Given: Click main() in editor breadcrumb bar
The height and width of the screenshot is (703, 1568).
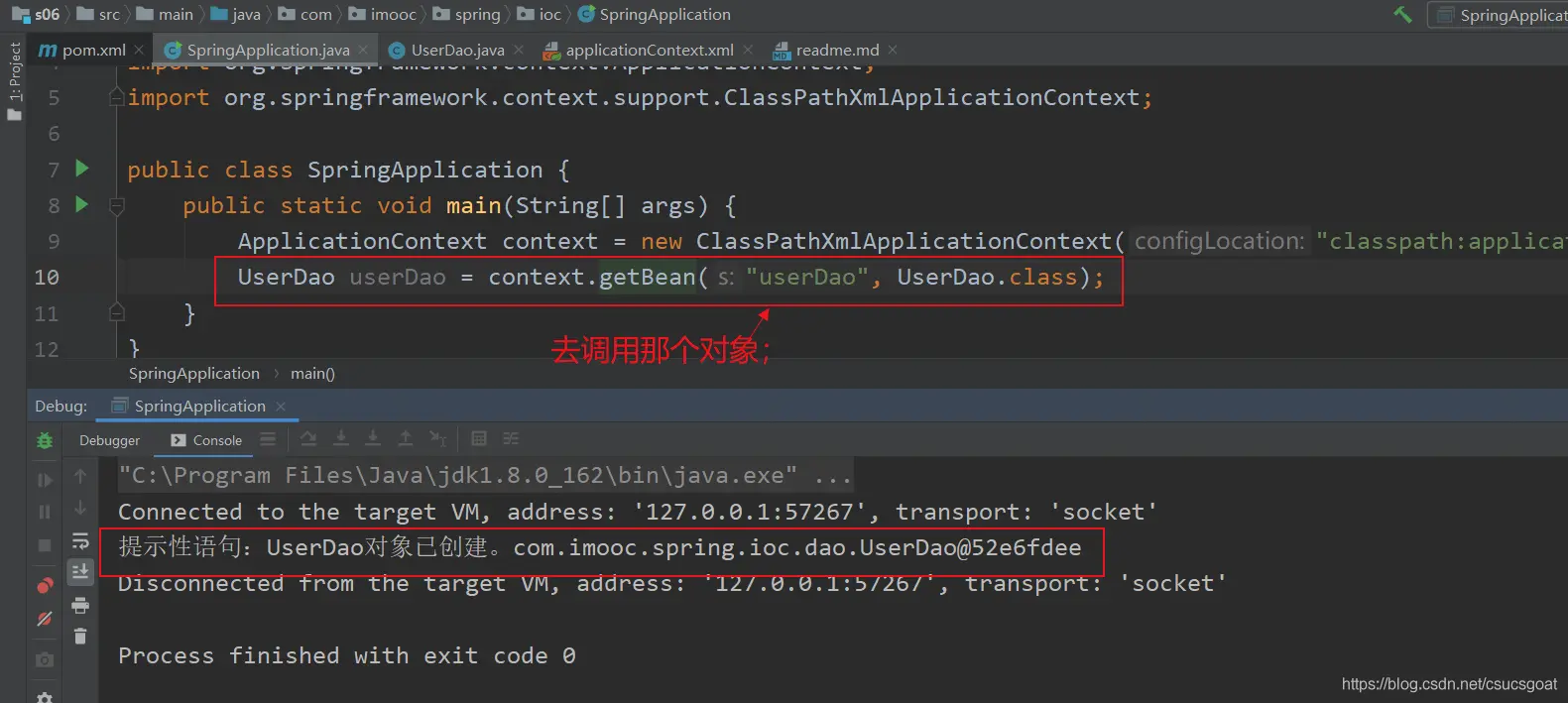Looking at the screenshot, I should 312,374.
